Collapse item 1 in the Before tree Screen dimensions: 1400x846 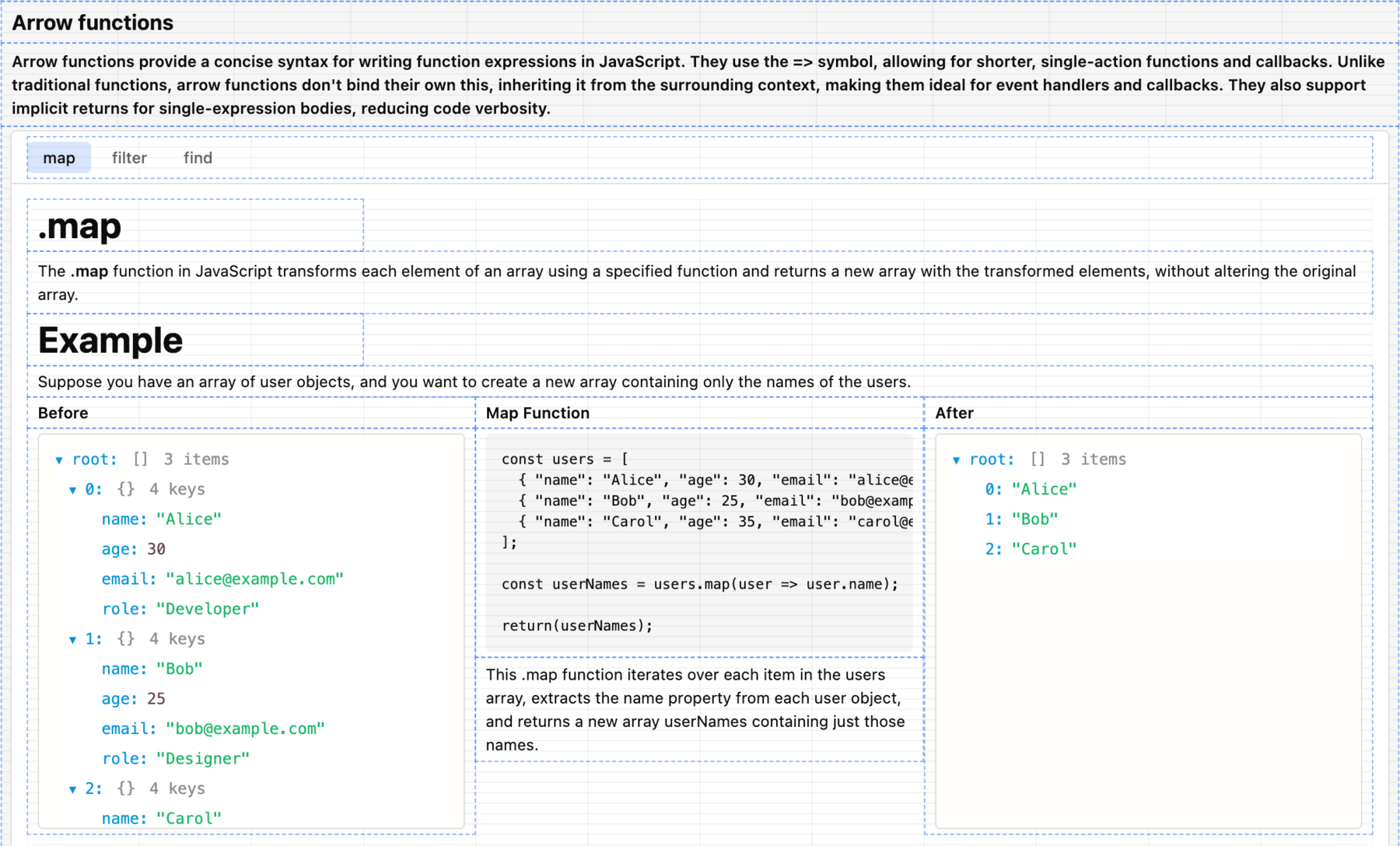(x=72, y=640)
